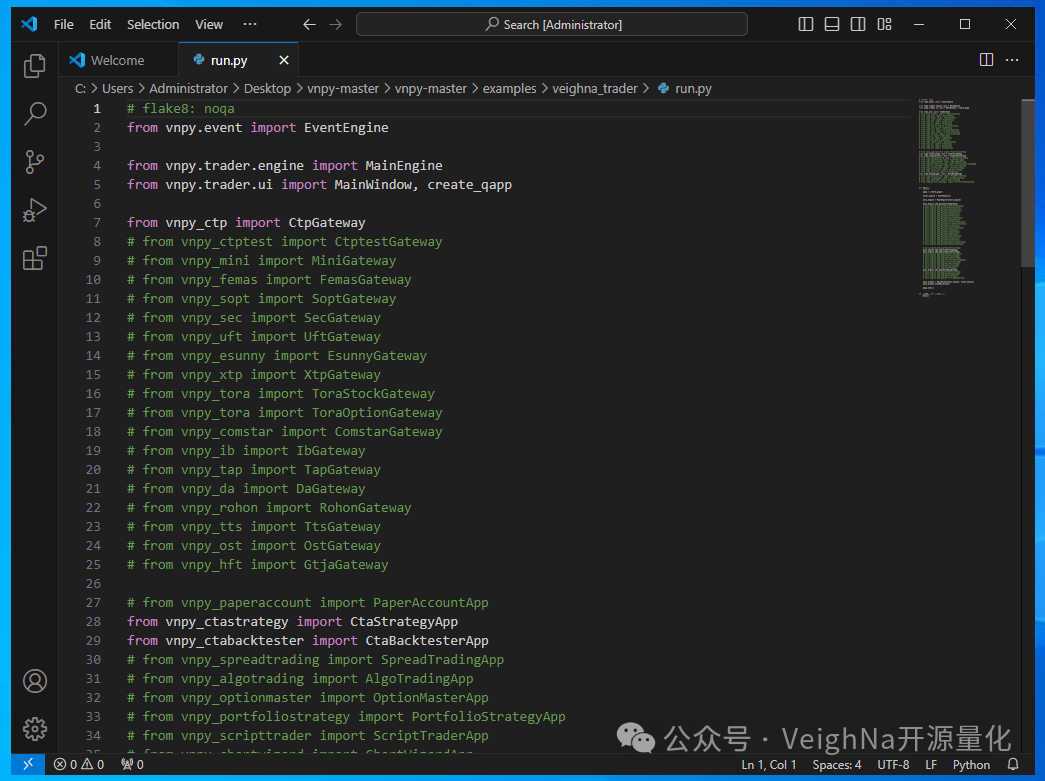This screenshot has height=781, width=1045.
Task: Open the Manage gear icon
Action: tap(35, 728)
